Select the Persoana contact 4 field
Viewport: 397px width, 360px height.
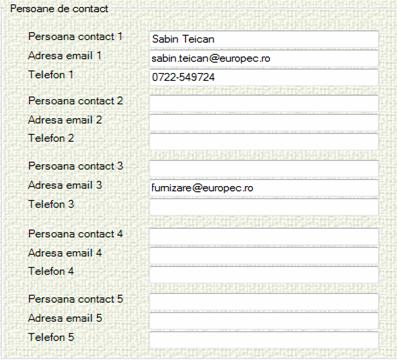[264, 237]
